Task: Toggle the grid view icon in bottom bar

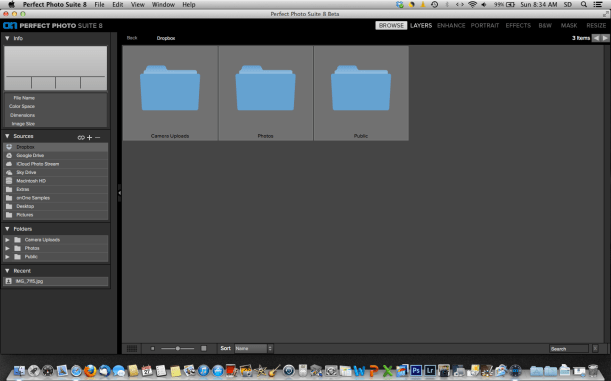Action: [x=132, y=349]
